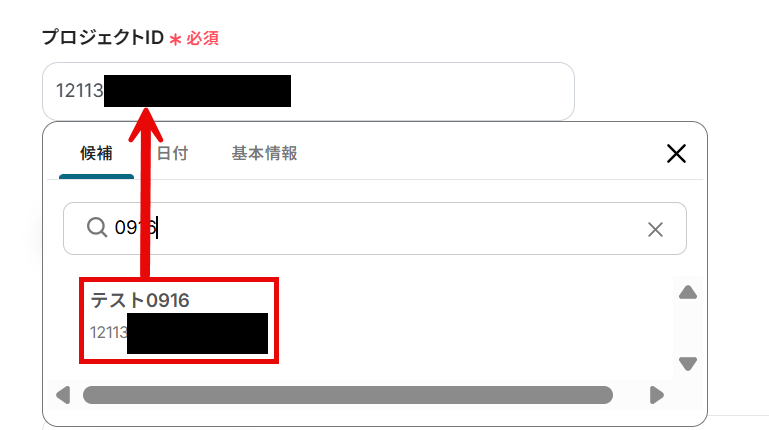
Task: Switch to the 候補 tab
Action: click(96, 153)
